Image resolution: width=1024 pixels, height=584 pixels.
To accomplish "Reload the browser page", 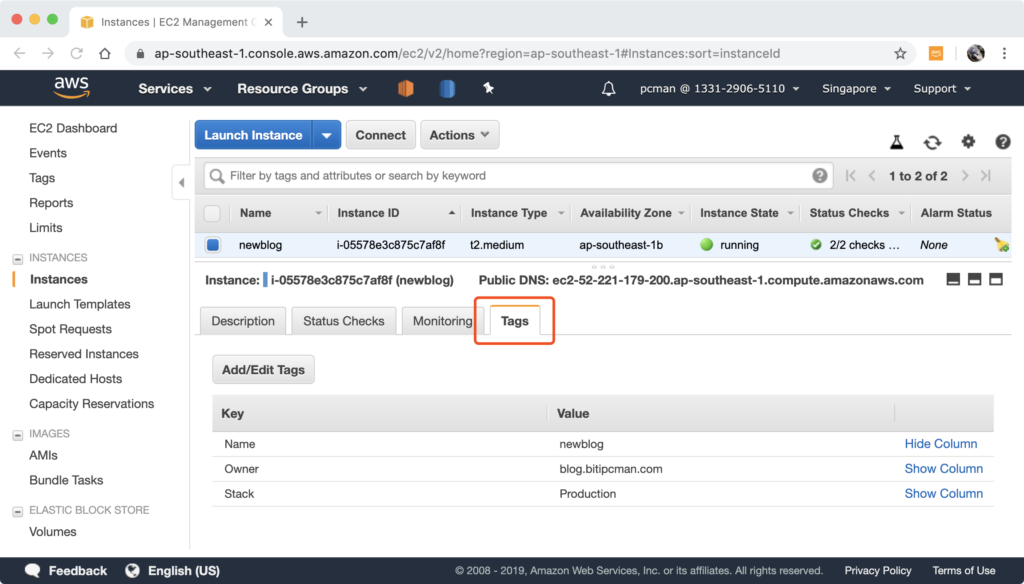I will [x=76, y=54].
